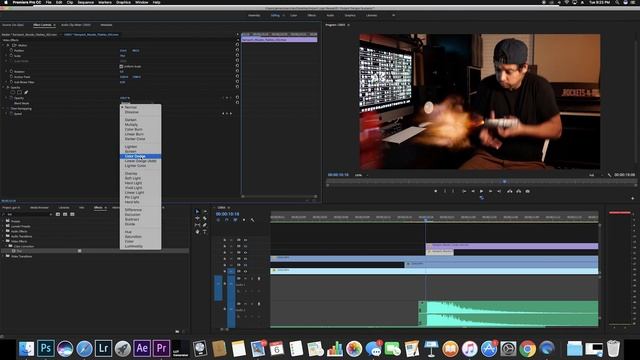The image size is (640, 360).
Task: Open Lightroom from the Dock
Action: click(x=103, y=349)
